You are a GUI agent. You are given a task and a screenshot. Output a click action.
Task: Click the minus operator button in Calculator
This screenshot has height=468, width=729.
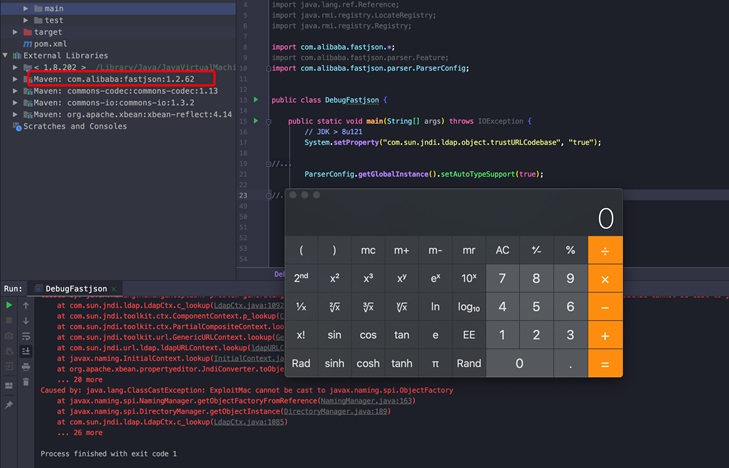605,307
